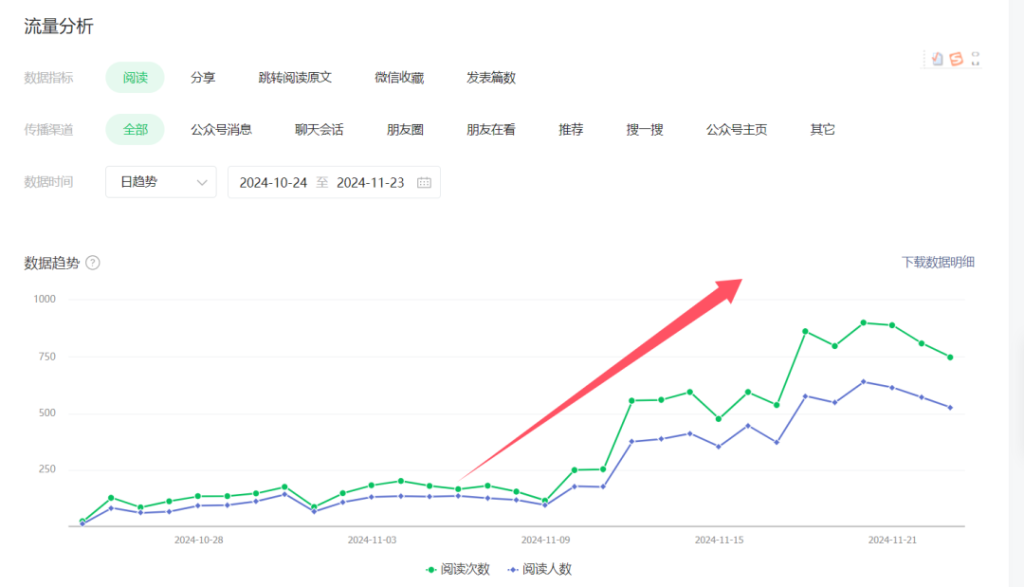Select 全部 channel filter
Viewport: 1024px width, 587px height.
click(x=135, y=129)
